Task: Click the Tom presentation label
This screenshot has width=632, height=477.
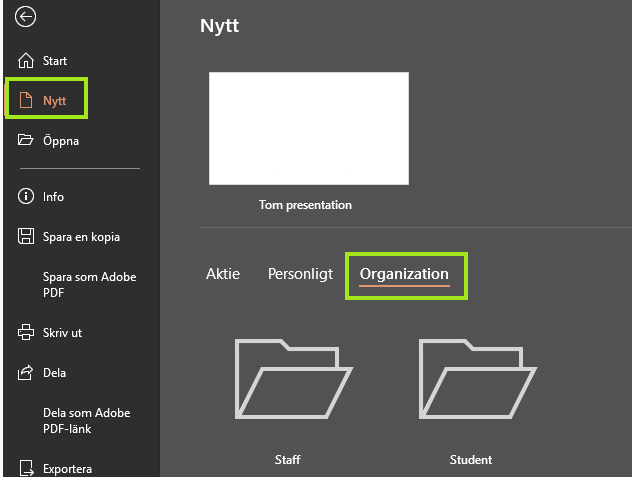Action: click(305, 205)
